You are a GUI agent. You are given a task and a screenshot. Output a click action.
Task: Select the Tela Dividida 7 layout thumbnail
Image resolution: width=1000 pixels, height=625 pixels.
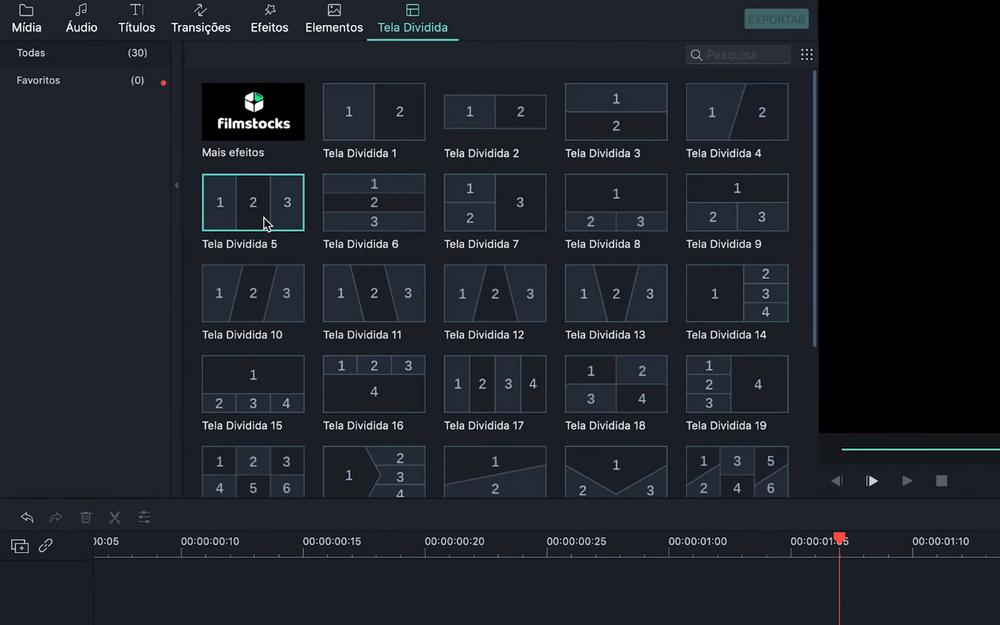495,202
